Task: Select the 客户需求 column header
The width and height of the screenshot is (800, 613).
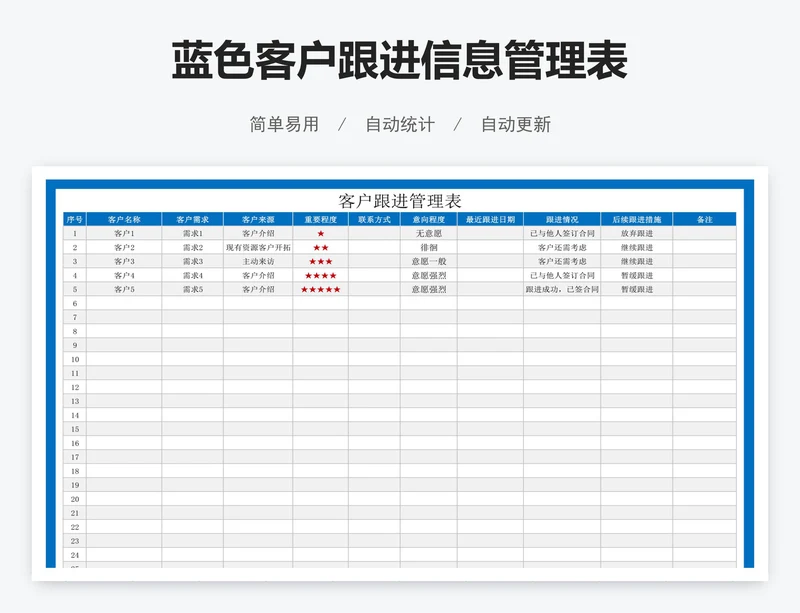Action: (x=192, y=219)
